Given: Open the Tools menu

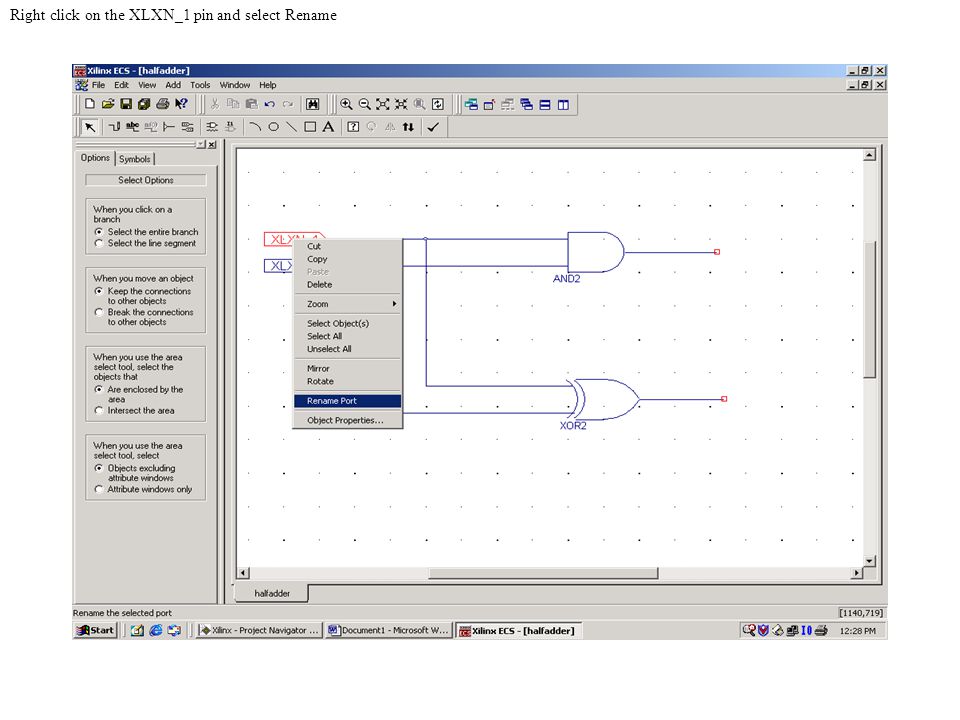Looking at the screenshot, I should (200, 85).
